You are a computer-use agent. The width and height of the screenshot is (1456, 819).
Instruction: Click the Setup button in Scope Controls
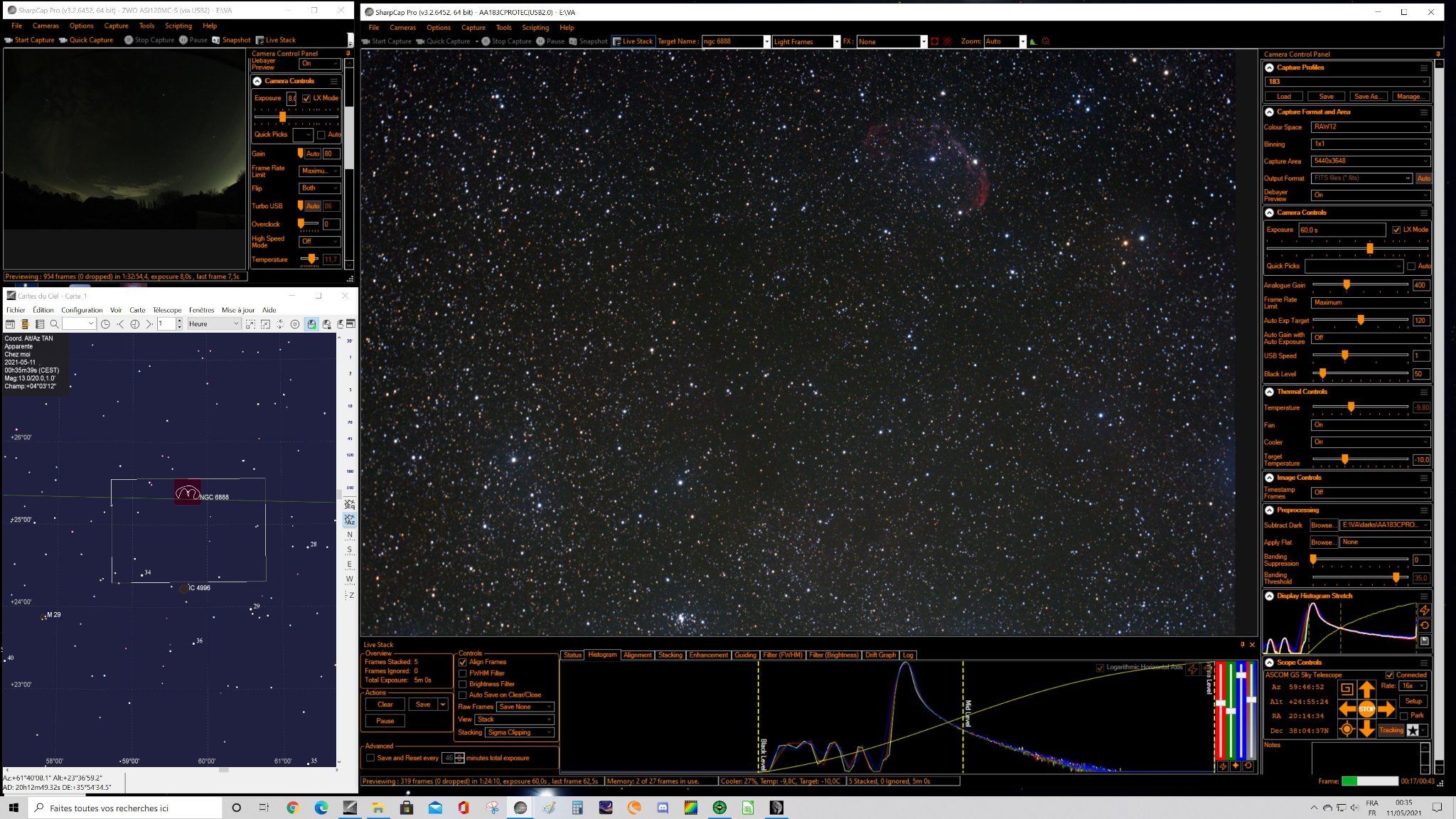pos(1413,701)
